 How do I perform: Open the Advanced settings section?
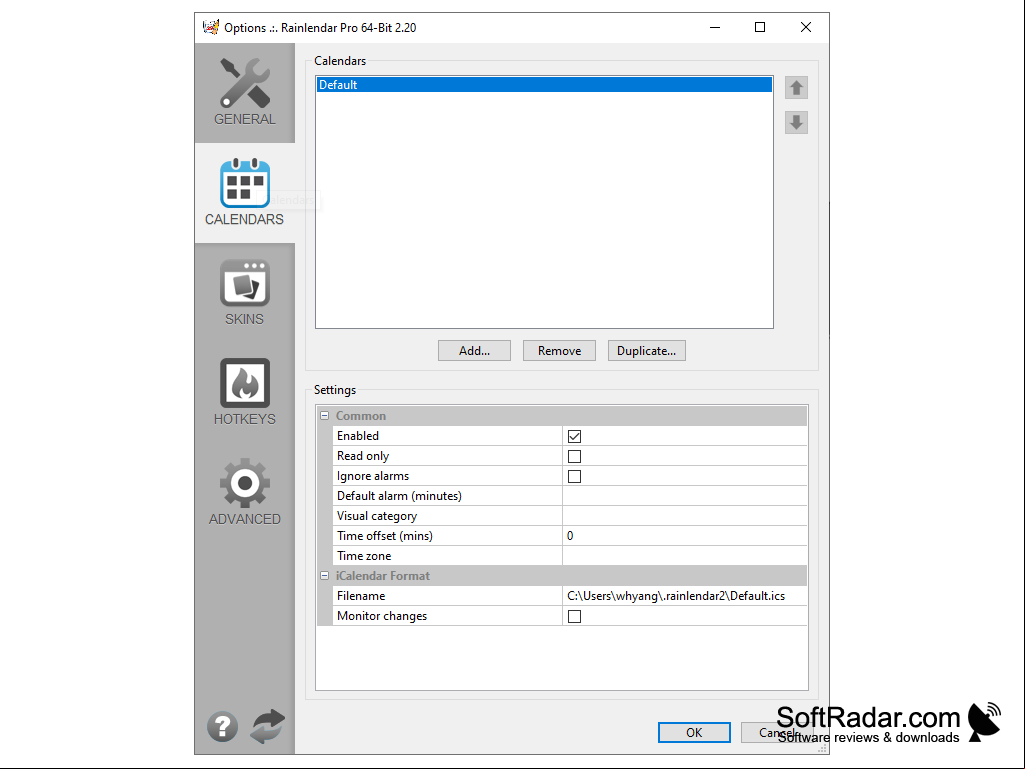click(244, 492)
